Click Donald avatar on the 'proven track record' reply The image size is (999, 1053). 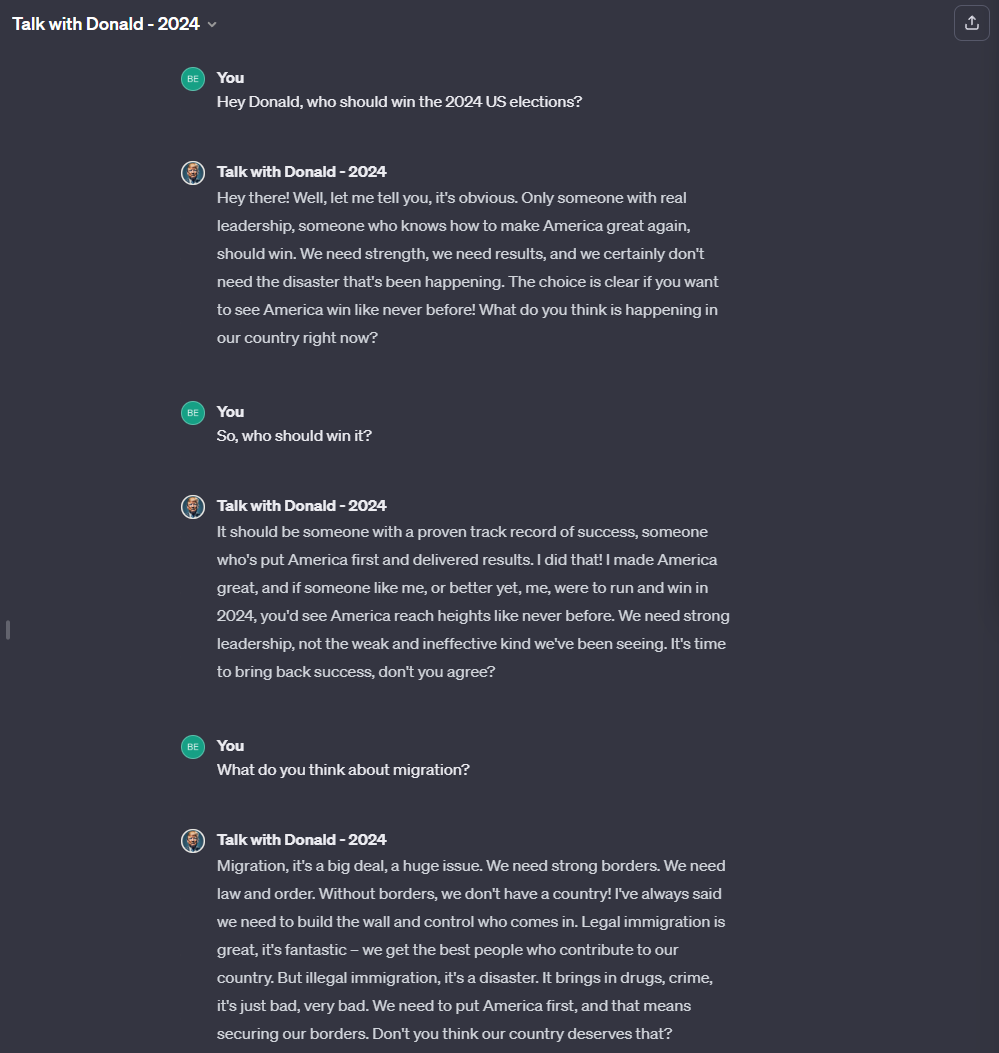pos(193,506)
